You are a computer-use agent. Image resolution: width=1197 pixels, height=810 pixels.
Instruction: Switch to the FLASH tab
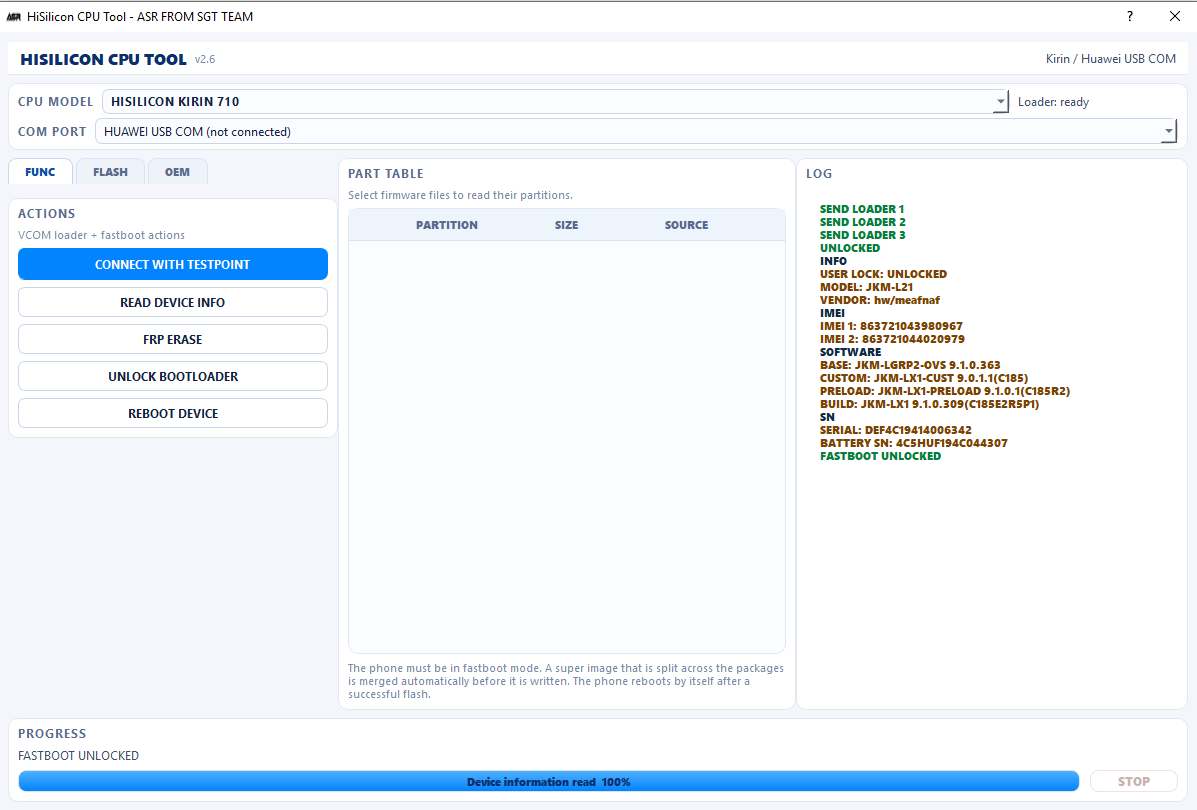110,172
